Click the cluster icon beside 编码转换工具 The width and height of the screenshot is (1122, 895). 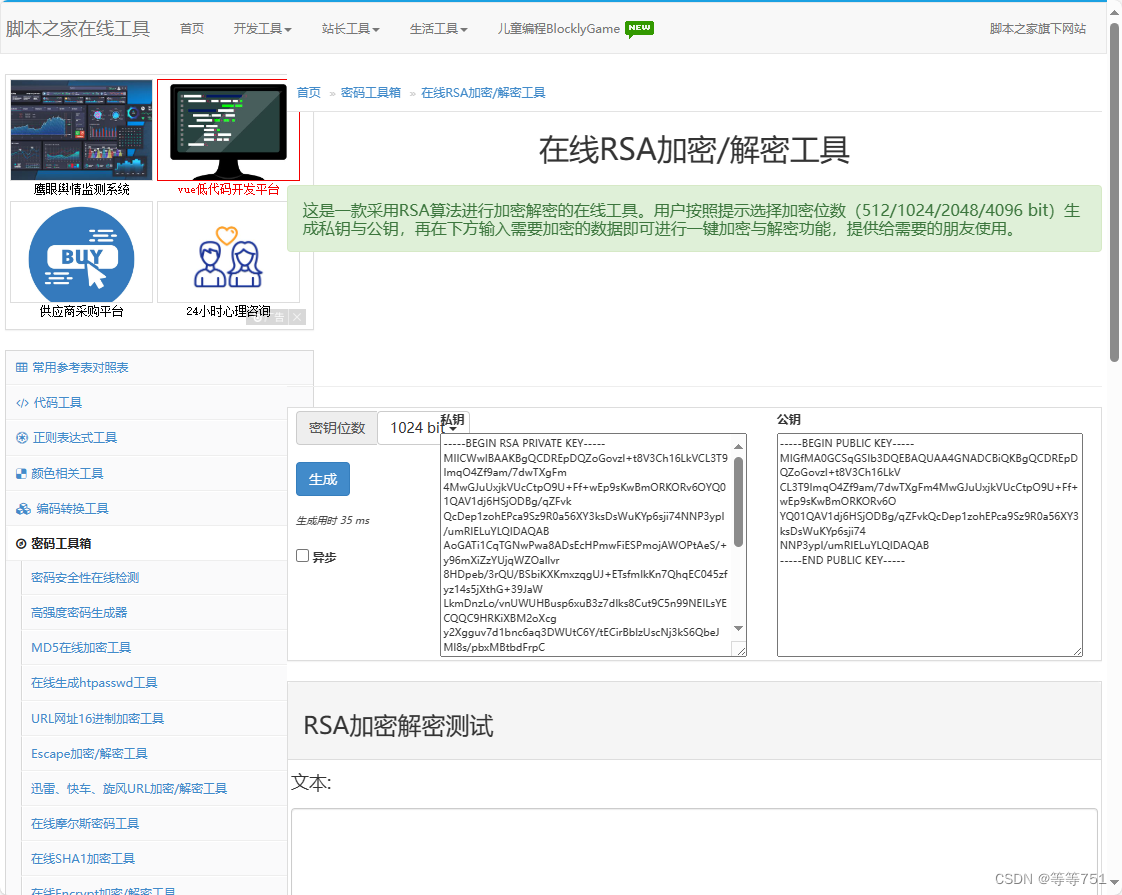(x=24, y=507)
